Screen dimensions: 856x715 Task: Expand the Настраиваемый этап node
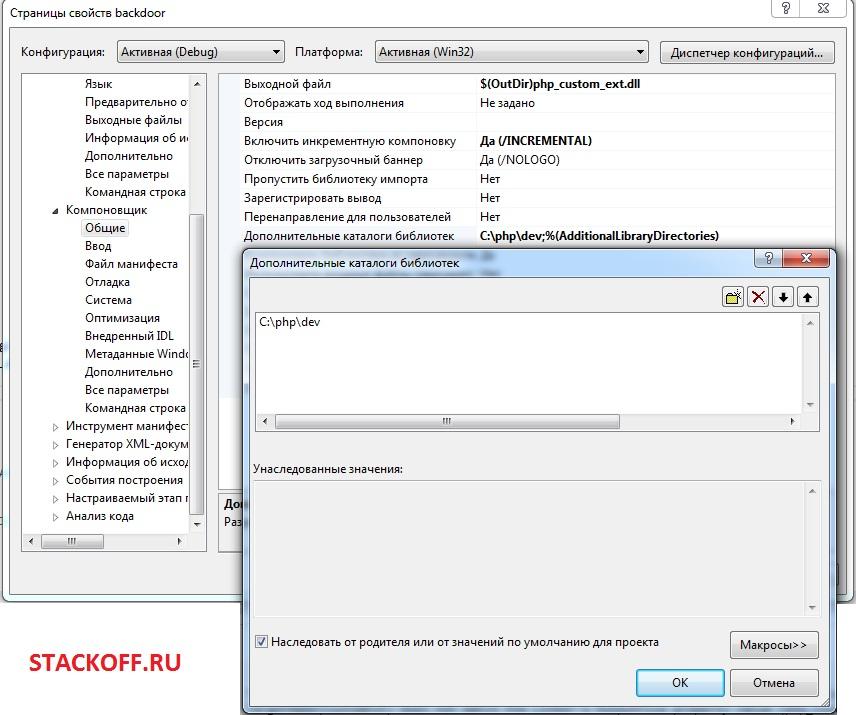click(x=55, y=499)
